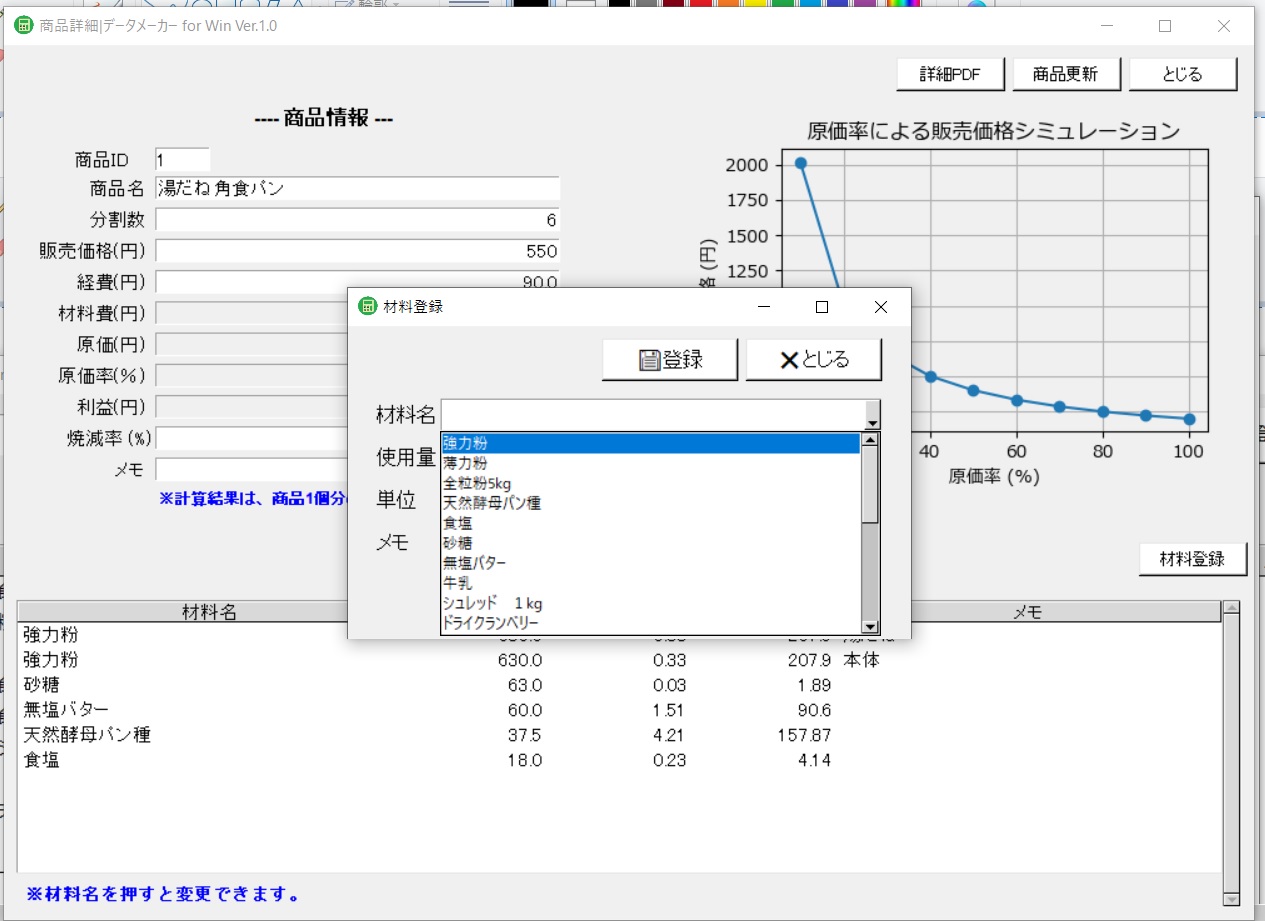1265x921 pixels.
Task: Click the green app icon in main title bar
Action: (23, 25)
